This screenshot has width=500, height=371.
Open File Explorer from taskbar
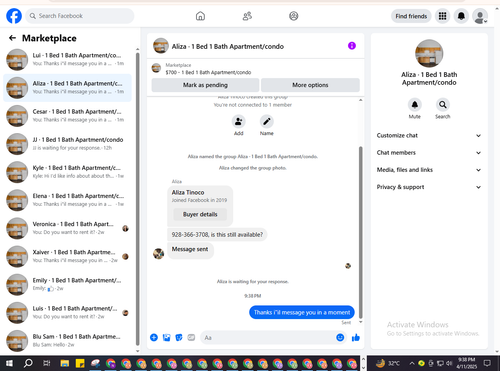[65, 363]
